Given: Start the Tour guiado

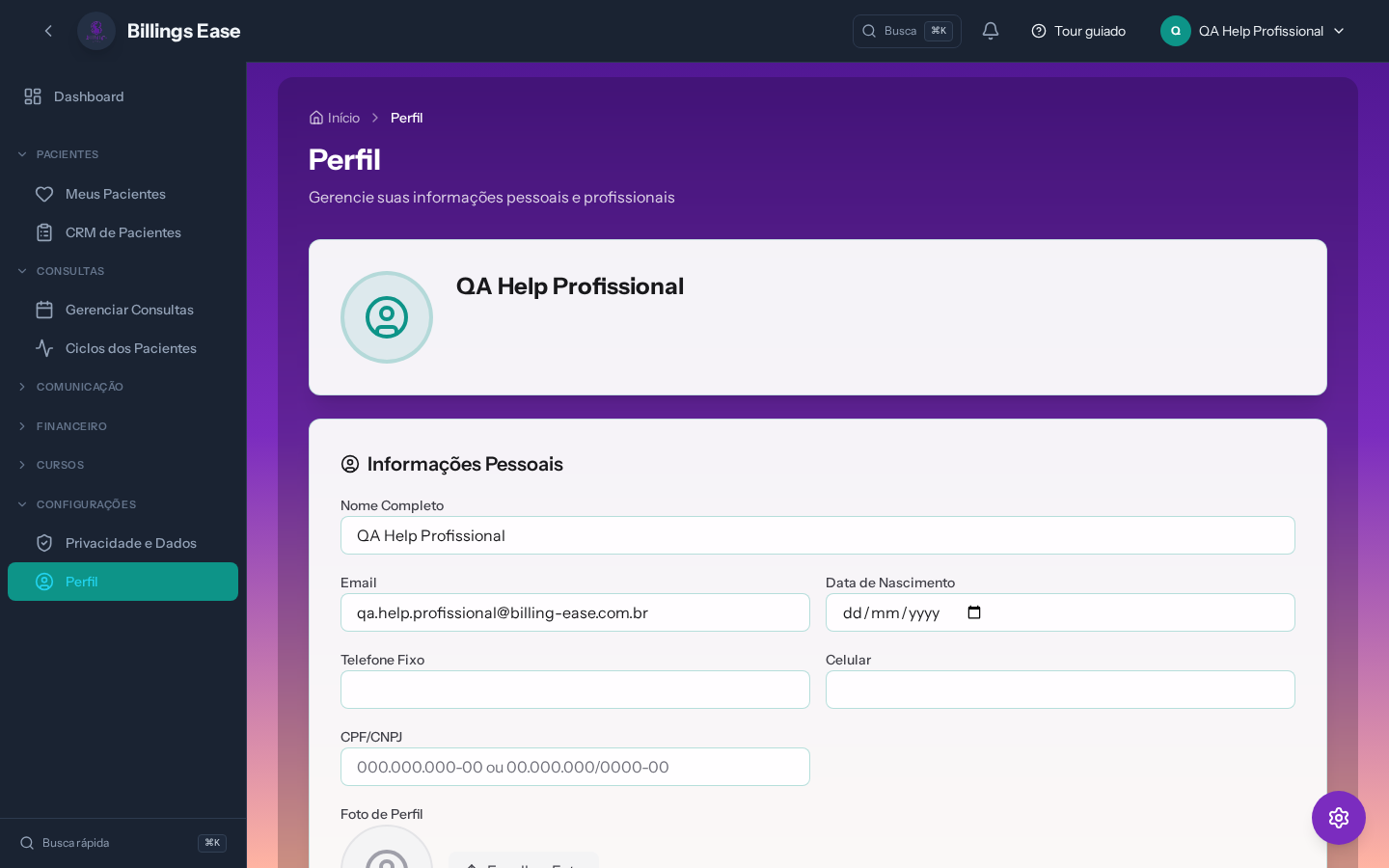Looking at the screenshot, I should (1078, 31).
